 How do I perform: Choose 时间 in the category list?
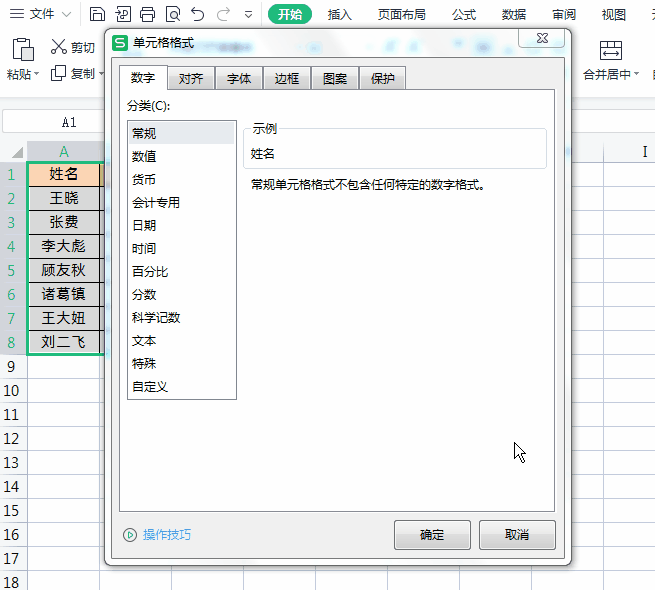181,248
